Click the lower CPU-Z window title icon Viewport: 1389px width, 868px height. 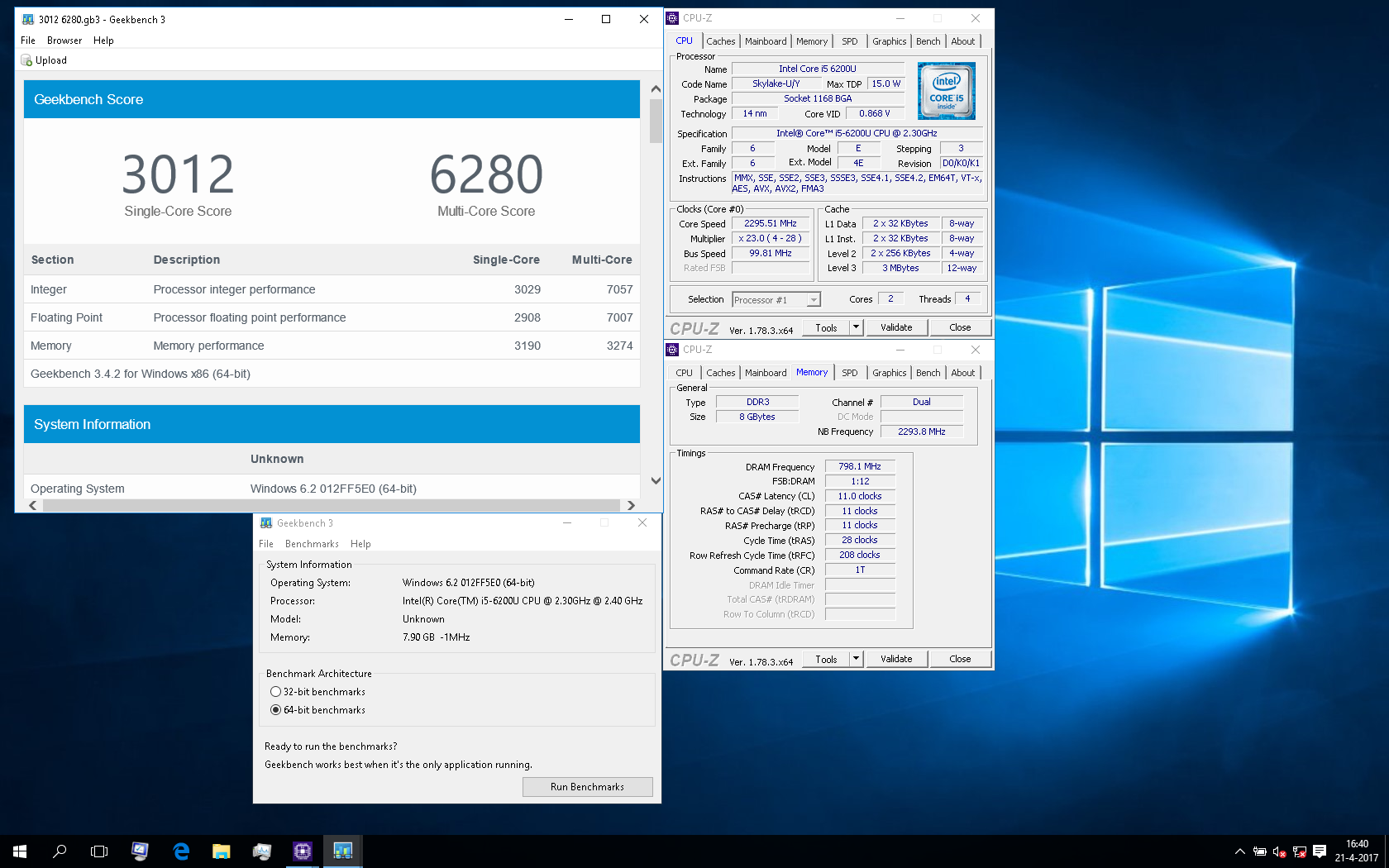(x=673, y=350)
